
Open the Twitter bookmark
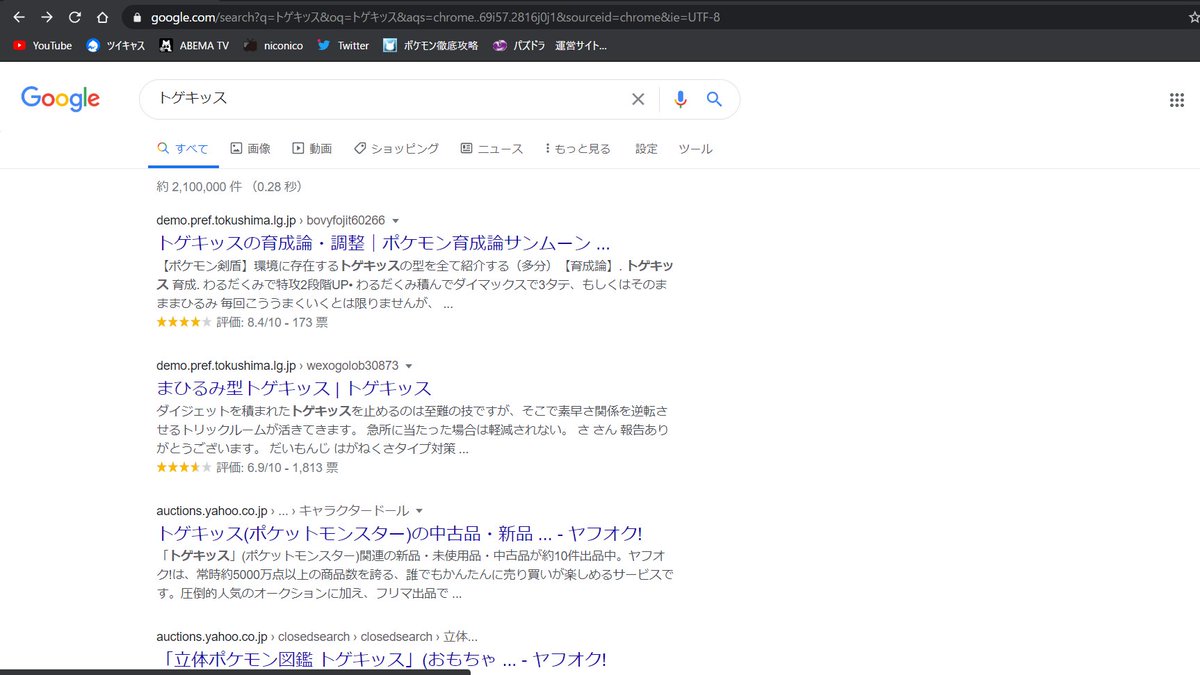point(343,45)
